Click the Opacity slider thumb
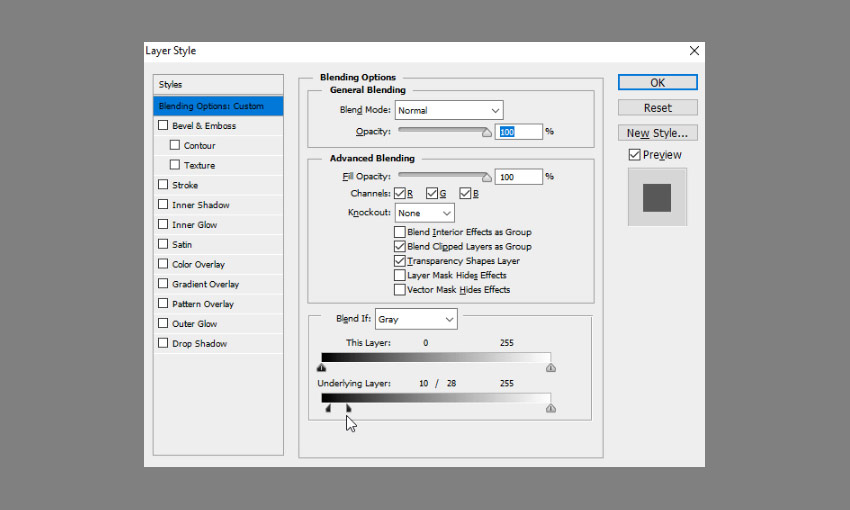The height and width of the screenshot is (510, 850). tap(487, 132)
